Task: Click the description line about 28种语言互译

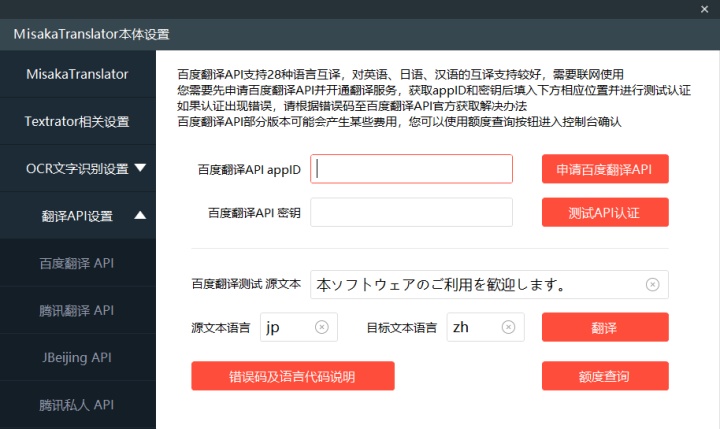Action: (400, 74)
